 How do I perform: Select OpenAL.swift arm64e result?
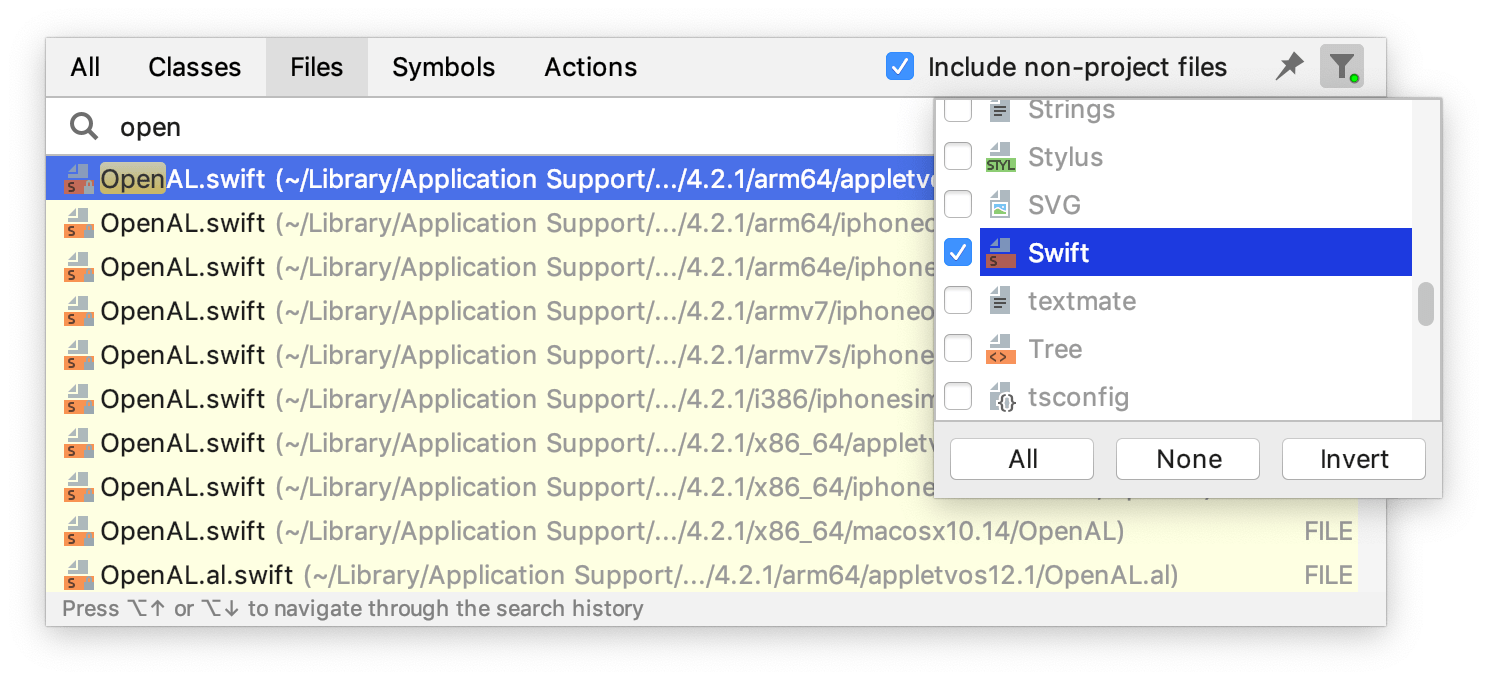coord(490,267)
